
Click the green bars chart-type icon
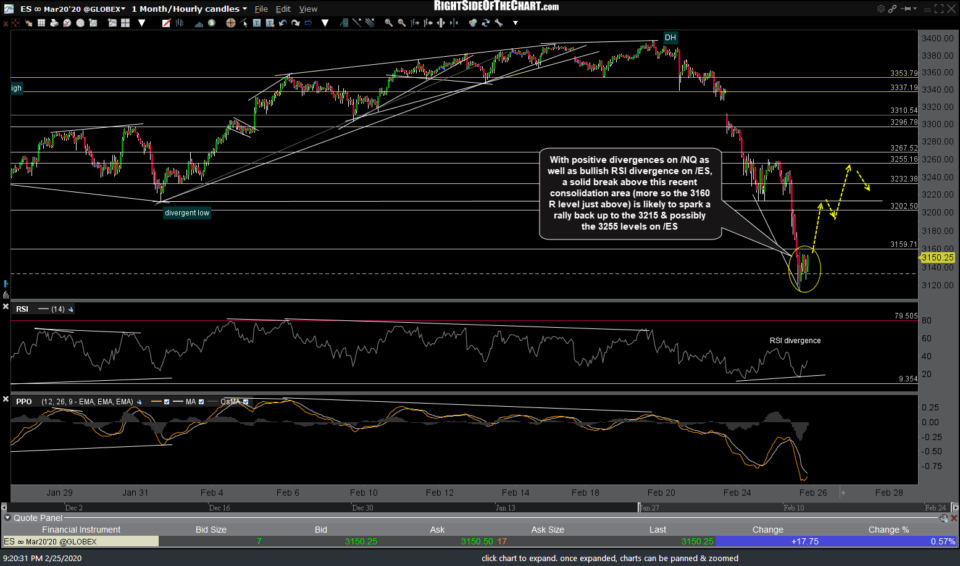point(179,23)
